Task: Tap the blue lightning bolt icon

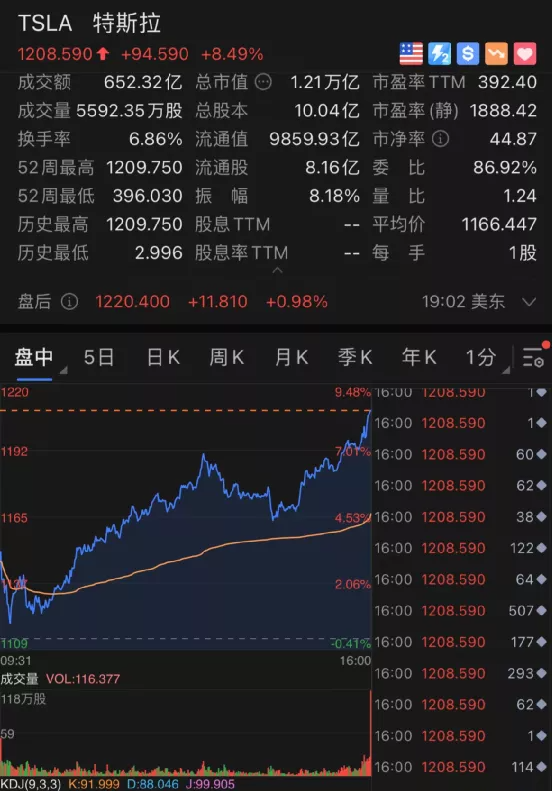Action: tap(439, 53)
